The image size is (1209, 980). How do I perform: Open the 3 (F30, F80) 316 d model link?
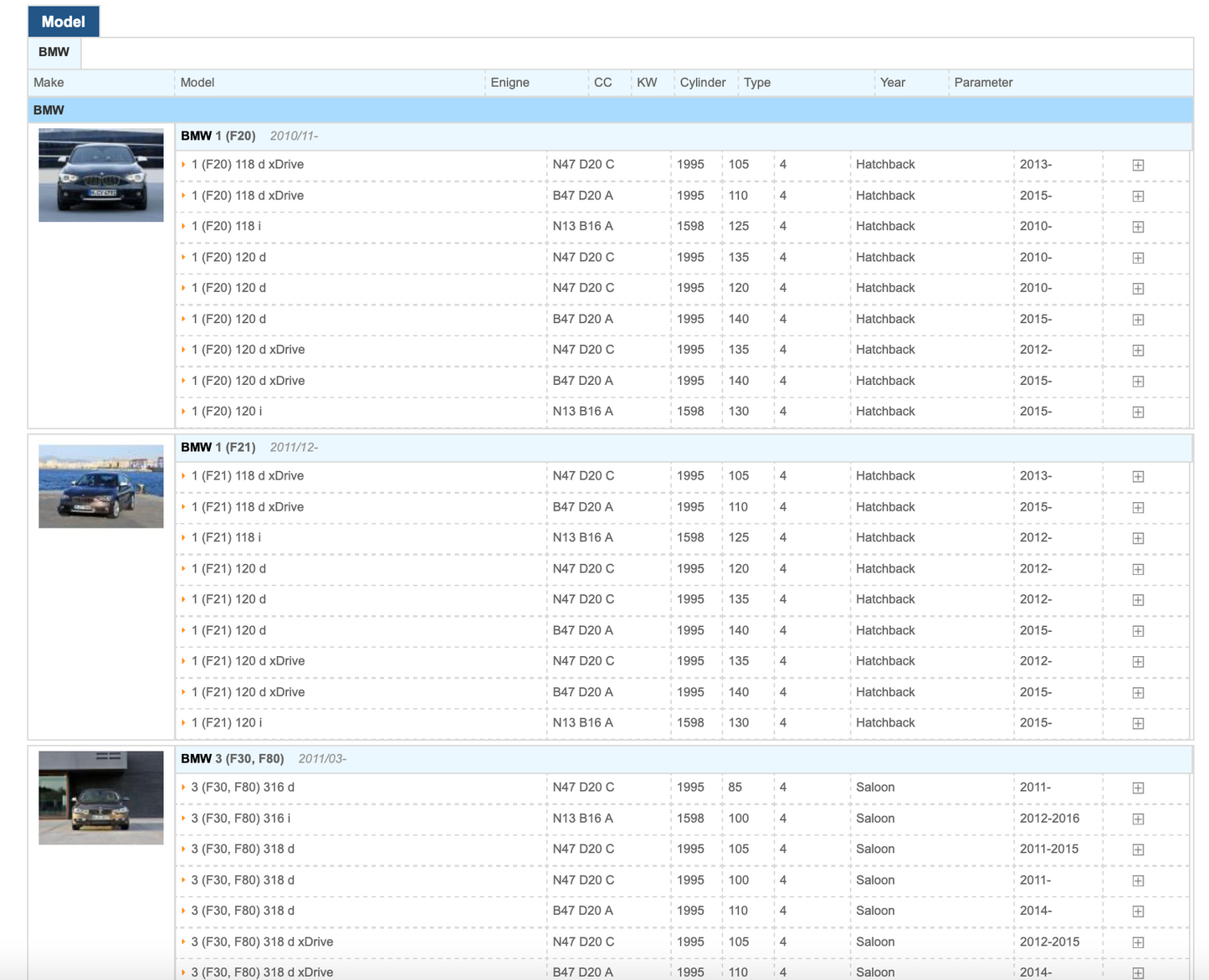(x=243, y=787)
